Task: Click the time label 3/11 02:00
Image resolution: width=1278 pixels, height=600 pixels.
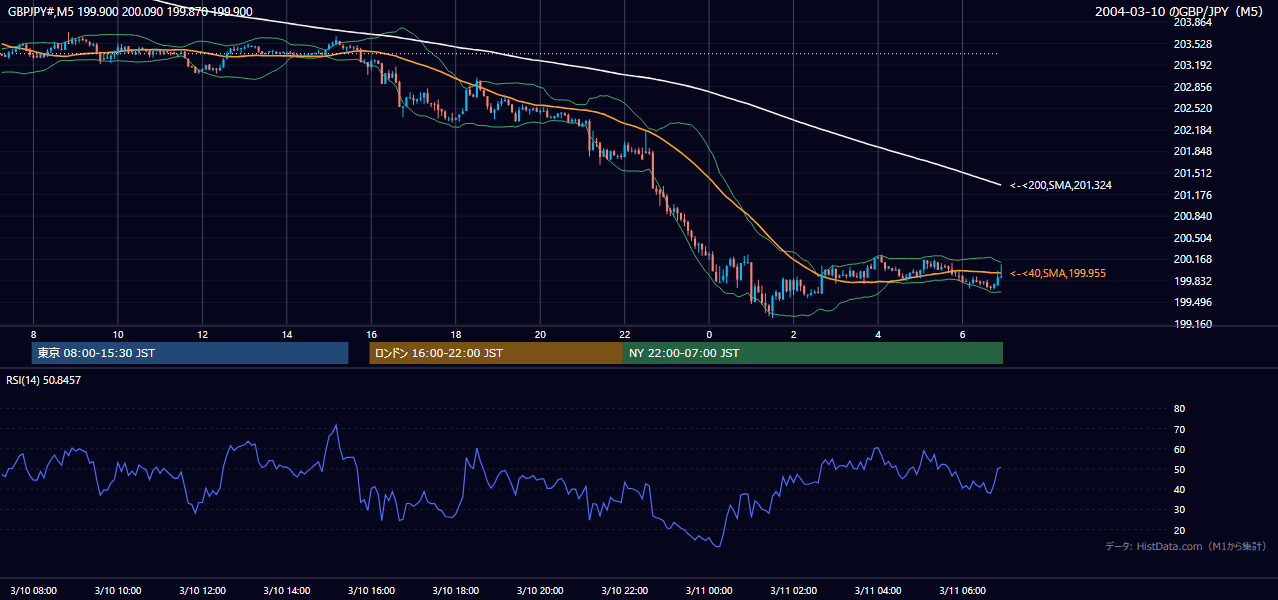Action: coord(794,590)
